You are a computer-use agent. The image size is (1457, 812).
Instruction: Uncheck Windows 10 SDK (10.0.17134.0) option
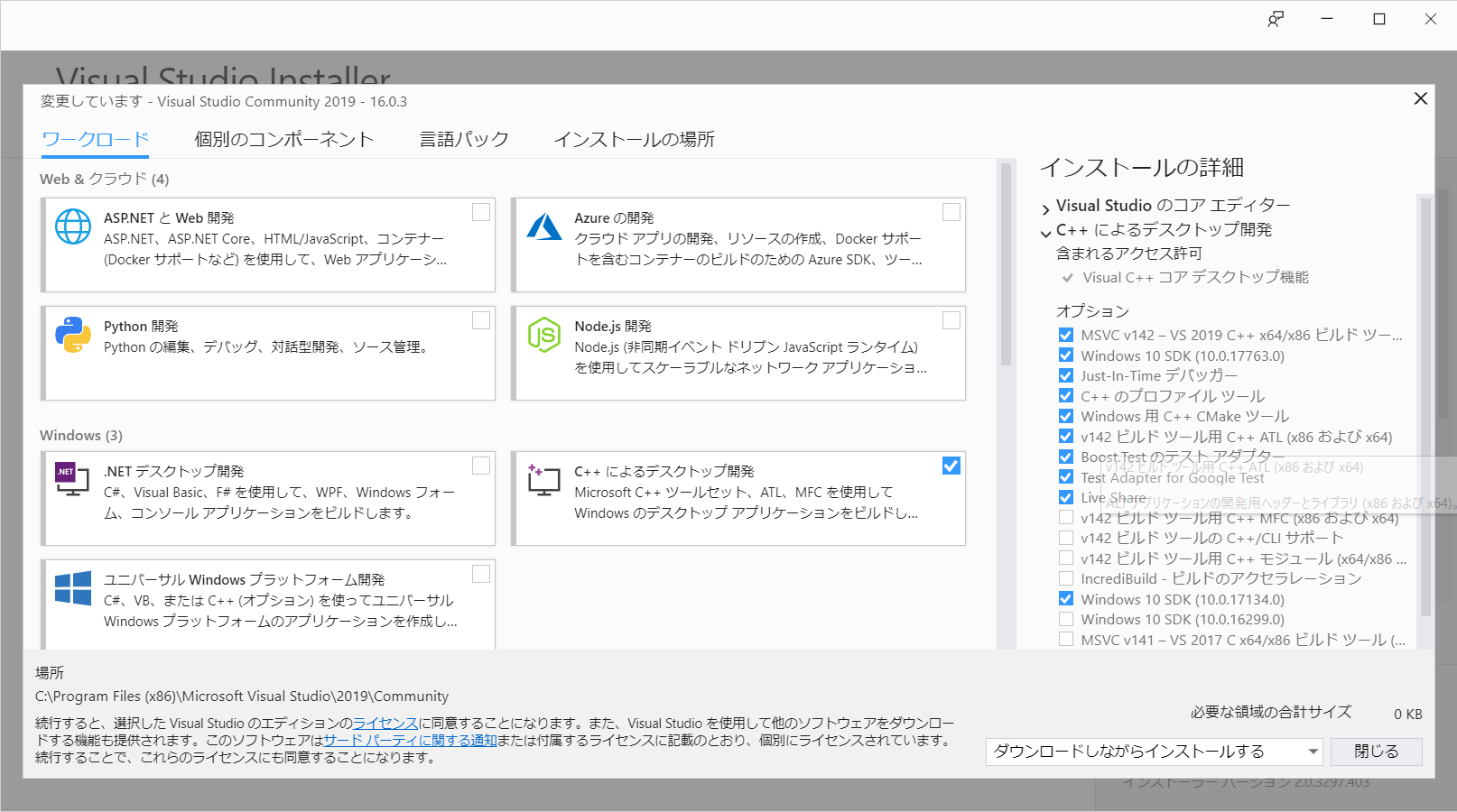[1066, 599]
